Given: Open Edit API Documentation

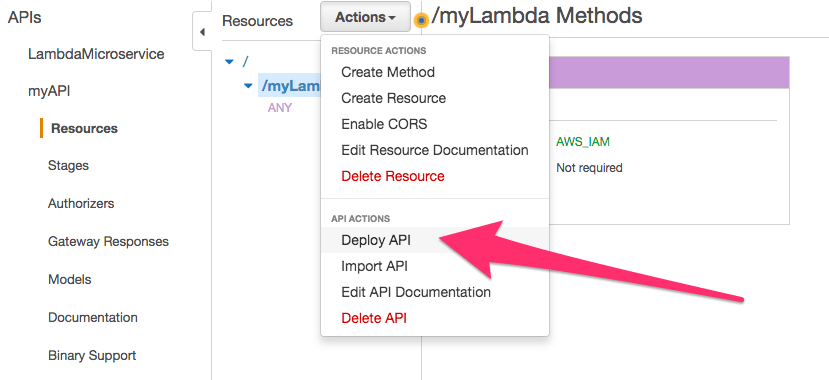Looking at the screenshot, I should (x=416, y=292).
